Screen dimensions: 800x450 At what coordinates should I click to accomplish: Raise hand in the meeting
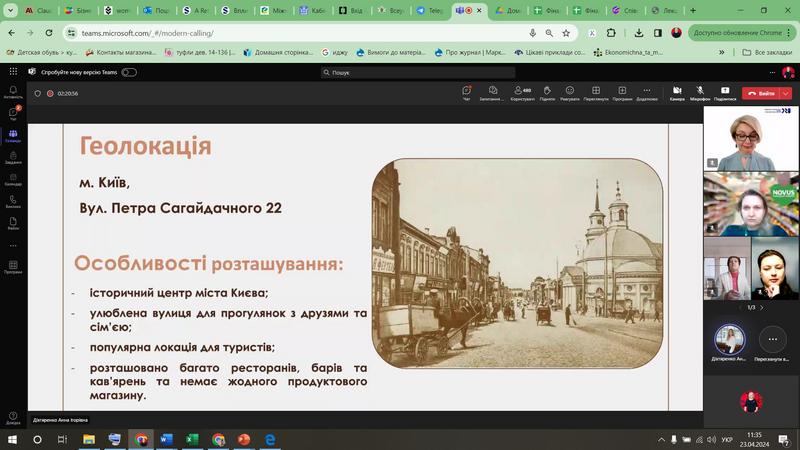547,93
